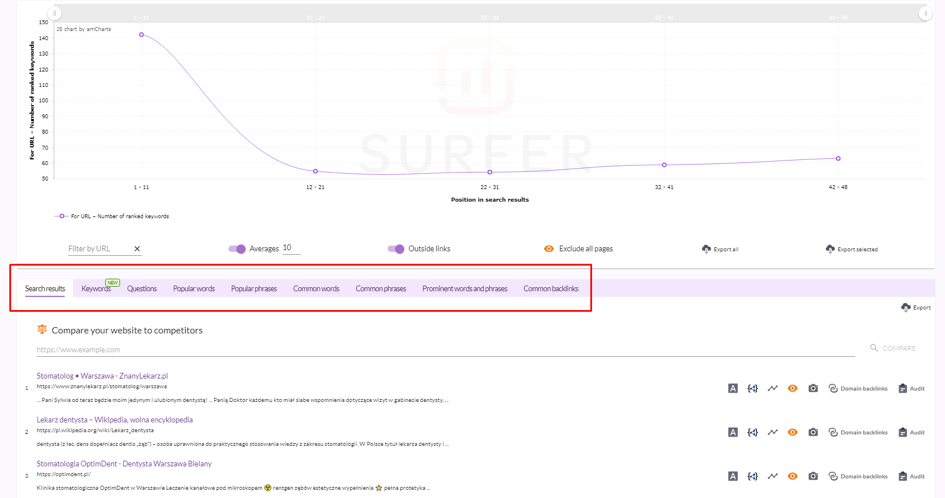Open Stomatolog Warszawa ZnanyLekarz.pl link

pyautogui.click(x=102, y=376)
